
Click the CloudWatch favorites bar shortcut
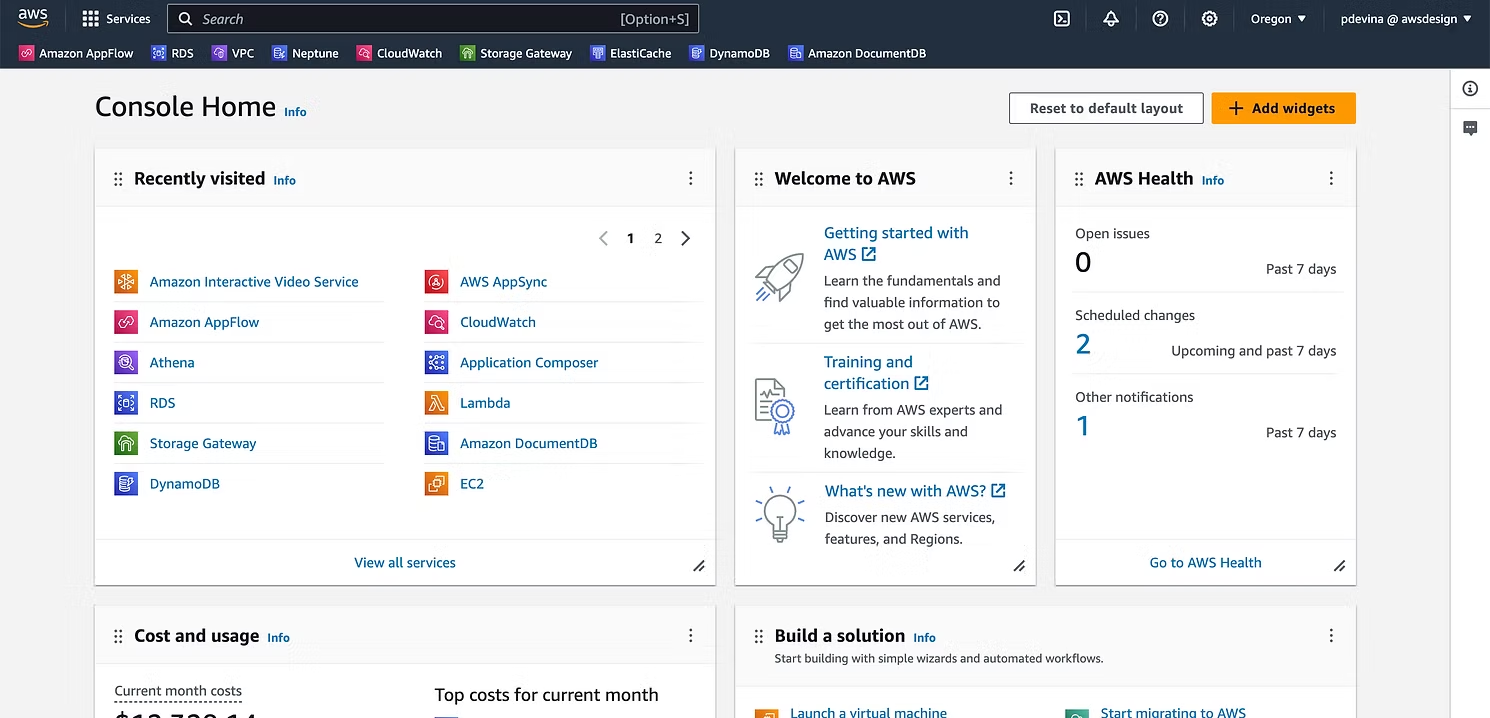(x=399, y=53)
